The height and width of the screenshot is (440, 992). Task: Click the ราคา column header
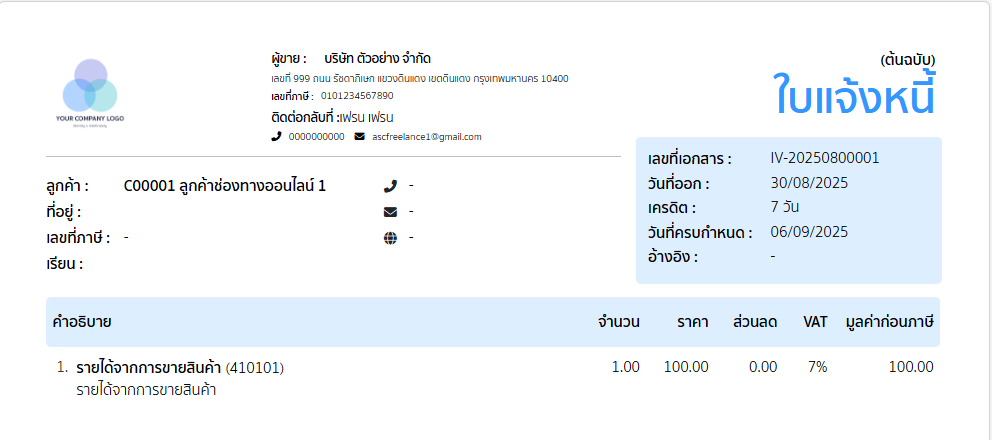click(693, 322)
